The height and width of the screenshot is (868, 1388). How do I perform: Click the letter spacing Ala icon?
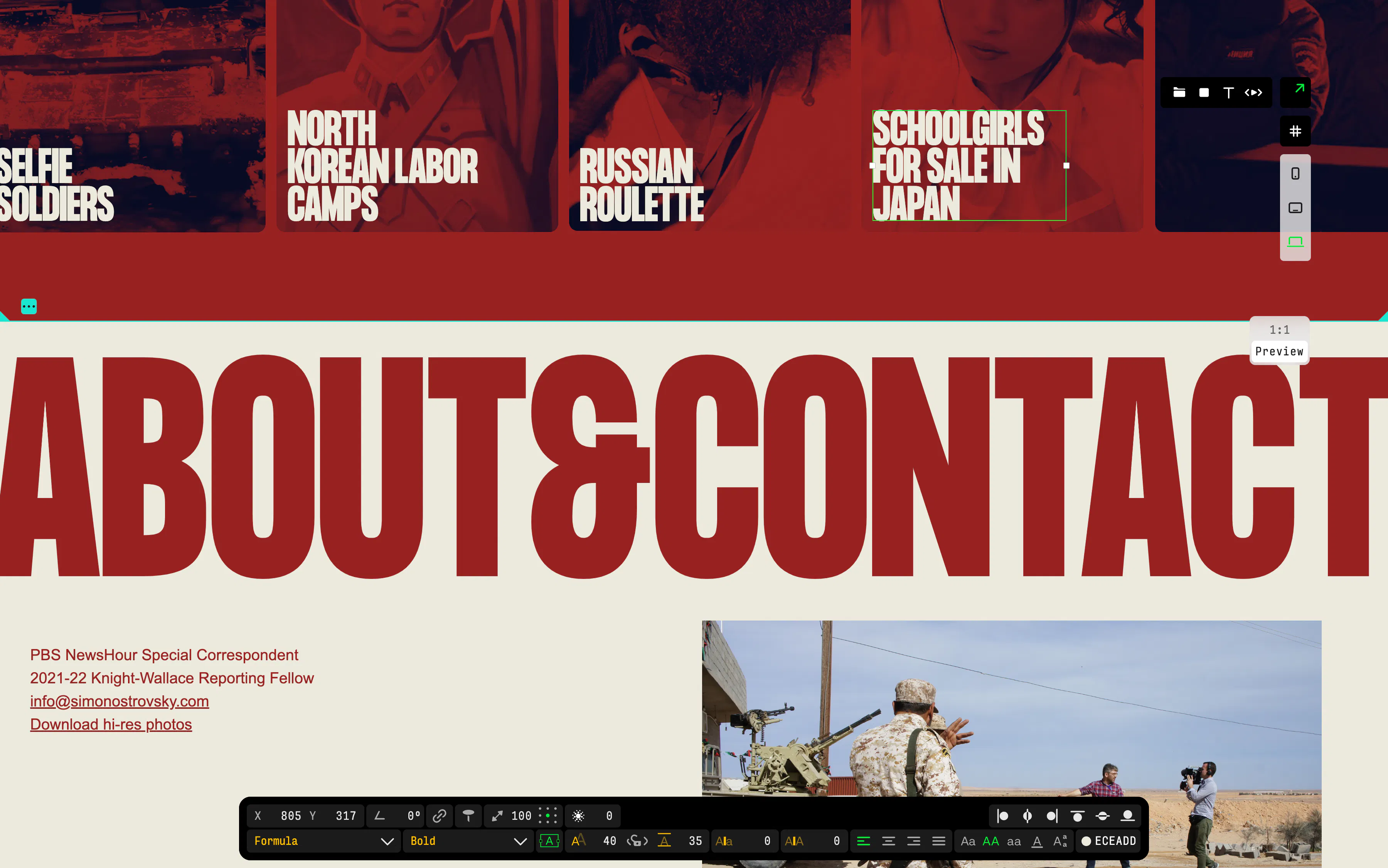724,841
